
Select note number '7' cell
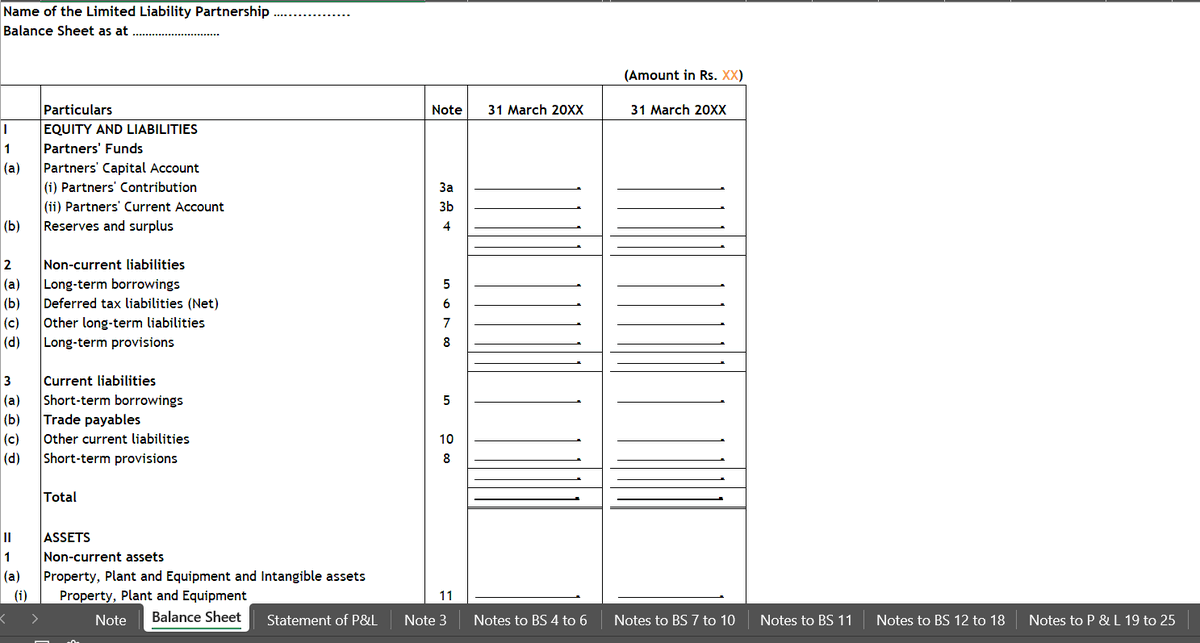[x=446, y=323]
